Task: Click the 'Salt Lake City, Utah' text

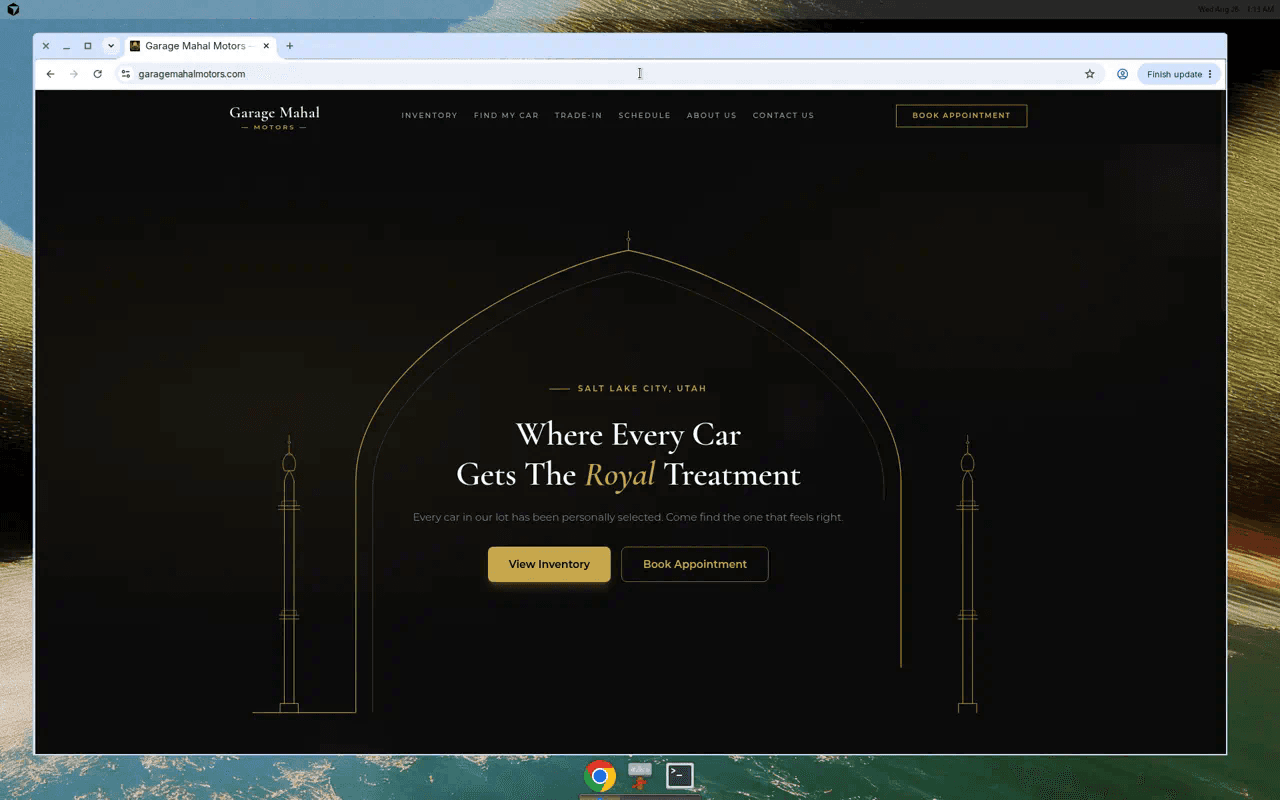Action: [642, 388]
